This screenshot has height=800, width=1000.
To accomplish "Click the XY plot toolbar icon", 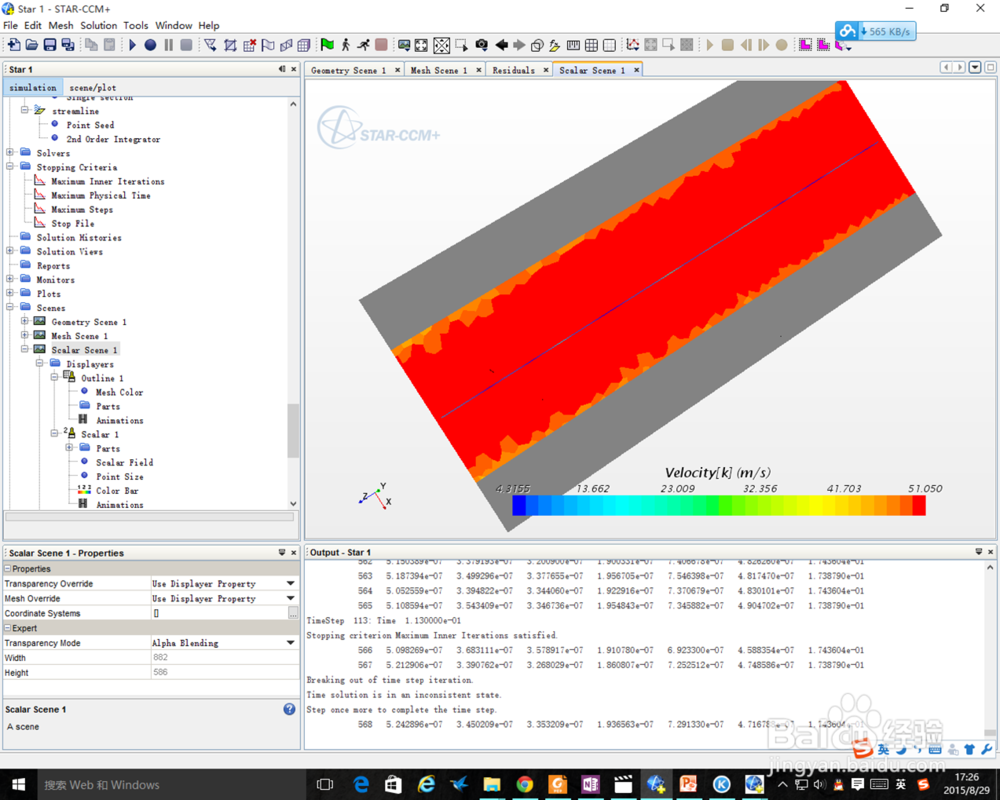I will [633, 45].
